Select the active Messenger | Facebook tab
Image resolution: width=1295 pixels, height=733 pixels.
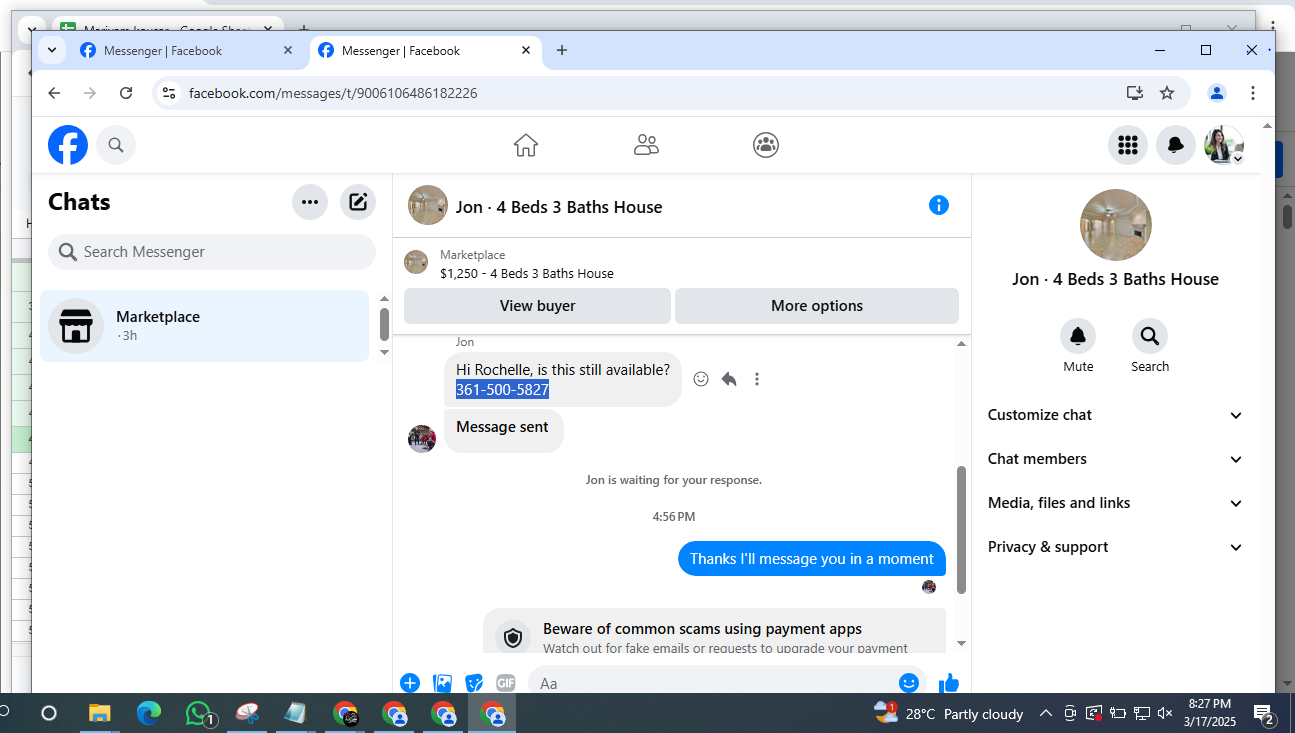click(x=425, y=50)
